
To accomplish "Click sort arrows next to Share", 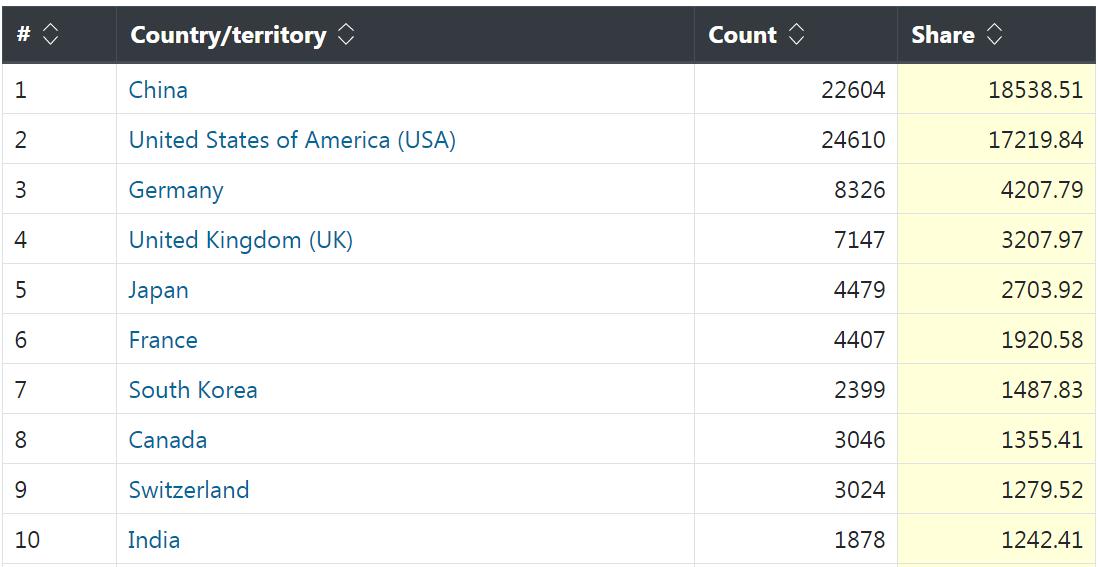I will (994, 35).
